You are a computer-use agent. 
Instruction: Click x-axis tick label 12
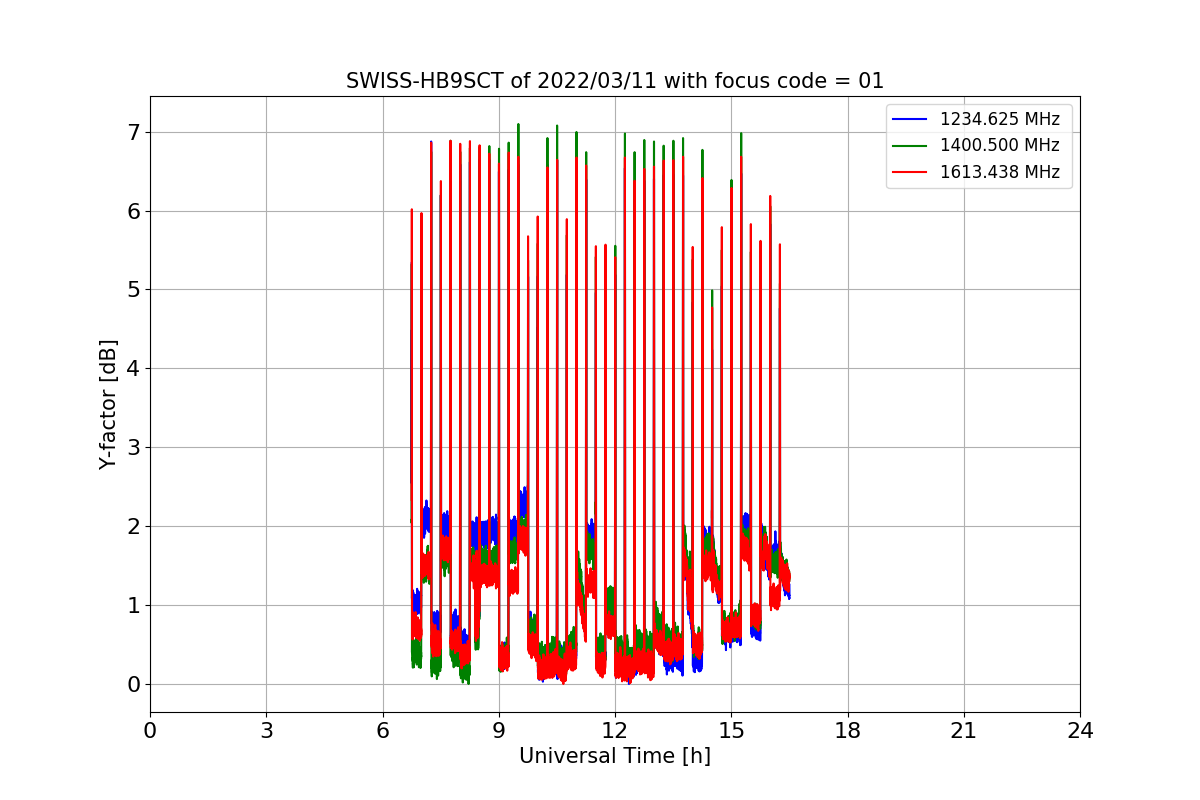(x=615, y=731)
